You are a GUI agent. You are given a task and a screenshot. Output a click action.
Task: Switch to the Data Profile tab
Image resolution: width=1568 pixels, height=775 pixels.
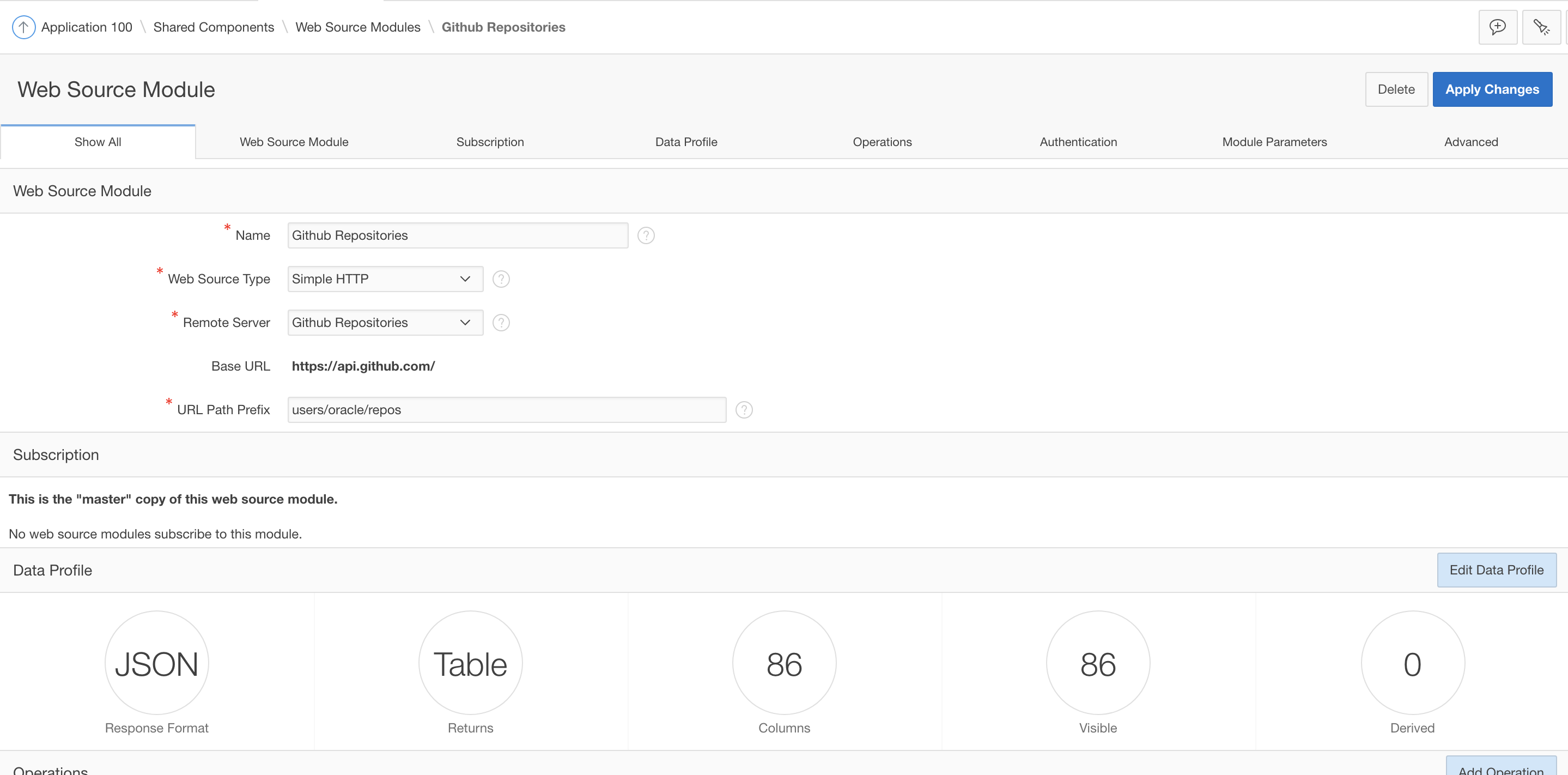[686, 142]
